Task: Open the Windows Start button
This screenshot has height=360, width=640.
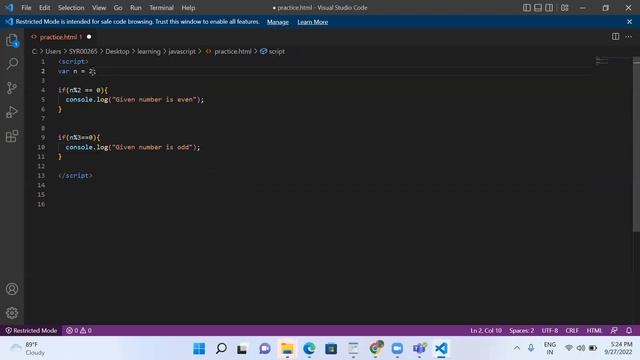Action: pos(199,349)
